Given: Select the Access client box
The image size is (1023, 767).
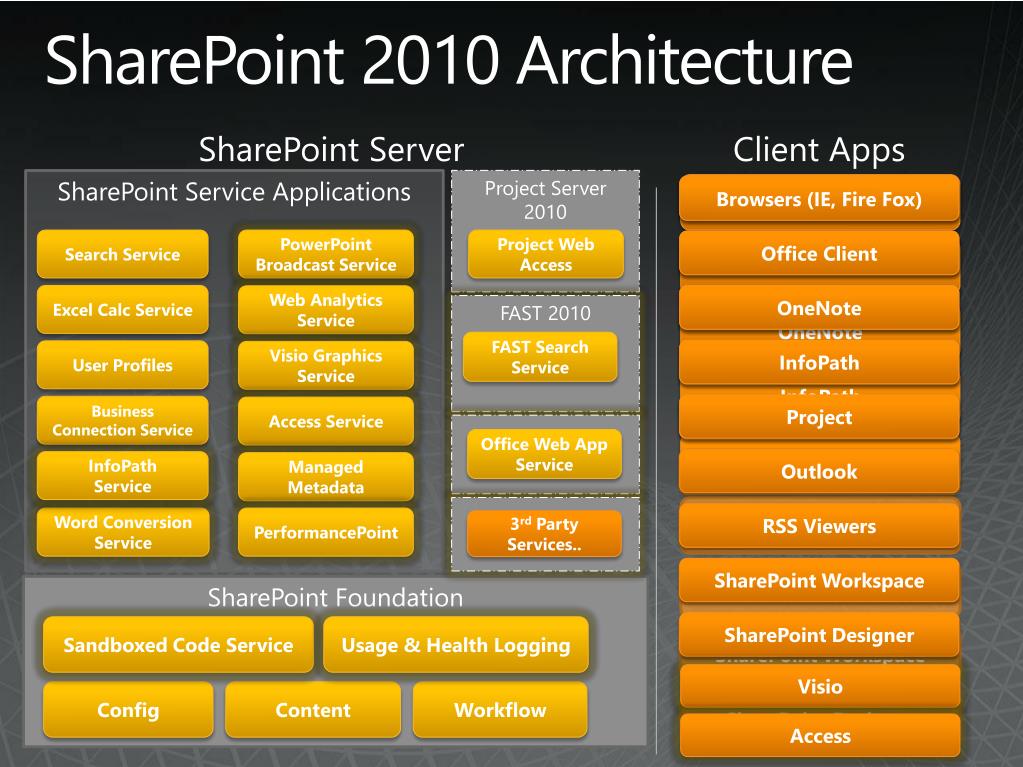Looking at the screenshot, I should [820, 735].
